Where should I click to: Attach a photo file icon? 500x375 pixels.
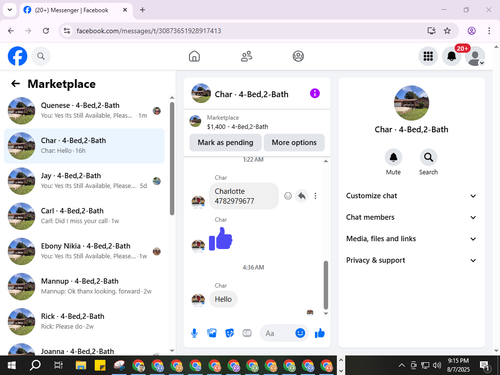tap(212, 333)
